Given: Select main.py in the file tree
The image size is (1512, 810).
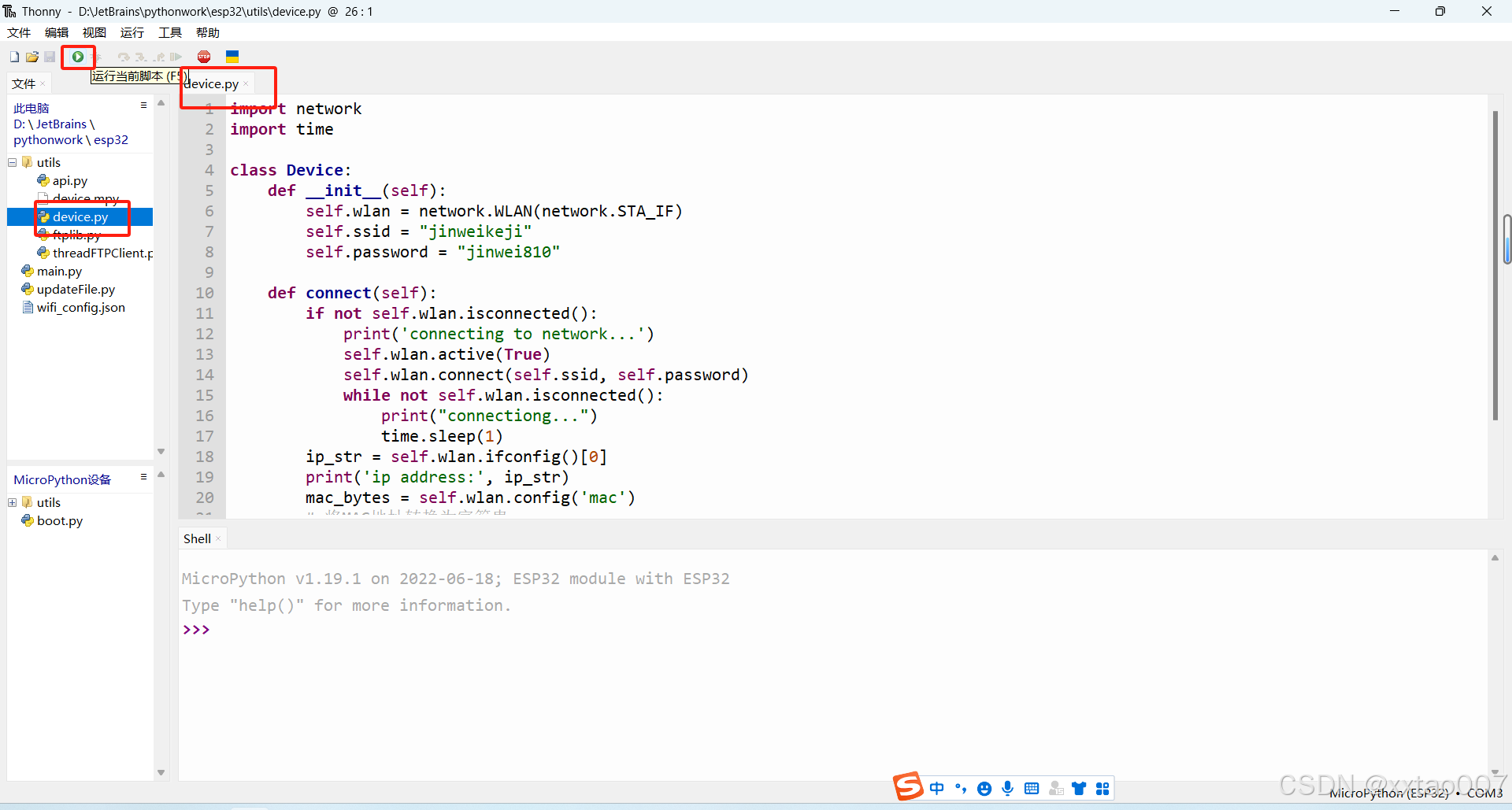Looking at the screenshot, I should (x=58, y=271).
